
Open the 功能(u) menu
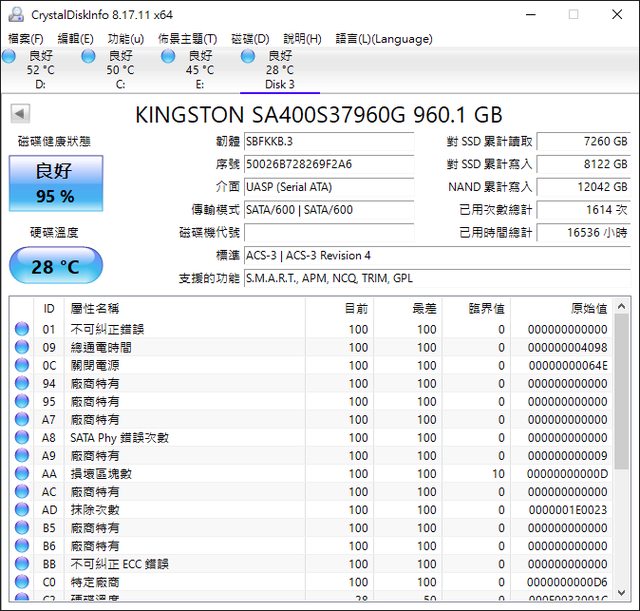(x=126, y=39)
